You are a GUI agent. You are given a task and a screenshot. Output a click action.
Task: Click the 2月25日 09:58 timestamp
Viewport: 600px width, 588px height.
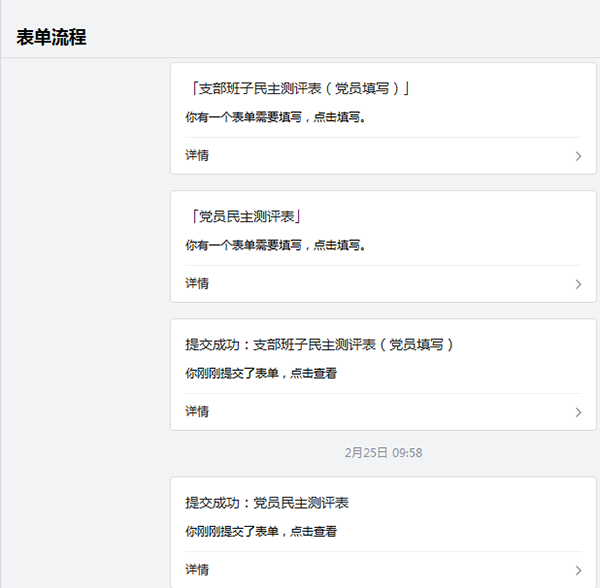pyautogui.click(x=383, y=453)
